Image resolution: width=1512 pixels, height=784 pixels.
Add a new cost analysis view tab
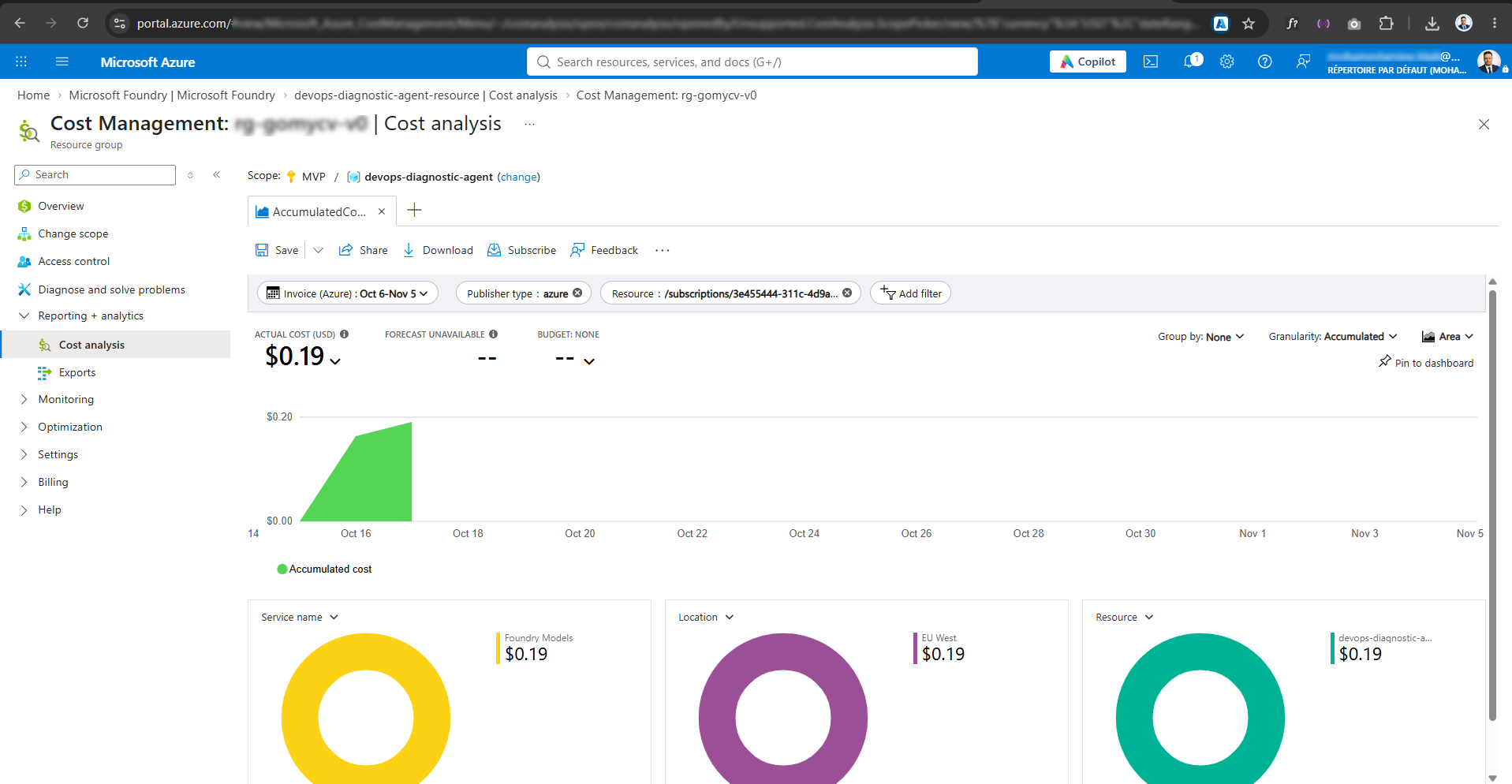[414, 210]
